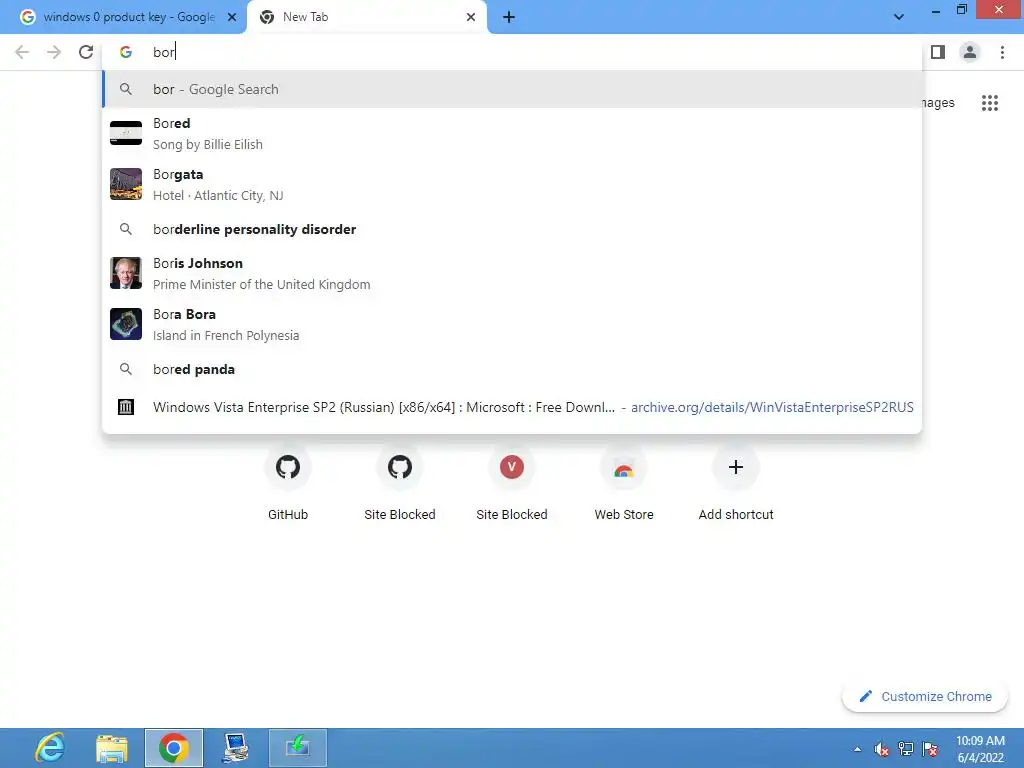Screen dimensions: 1024x768
Task: Open the Google apps grid icon
Action: pos(990,103)
